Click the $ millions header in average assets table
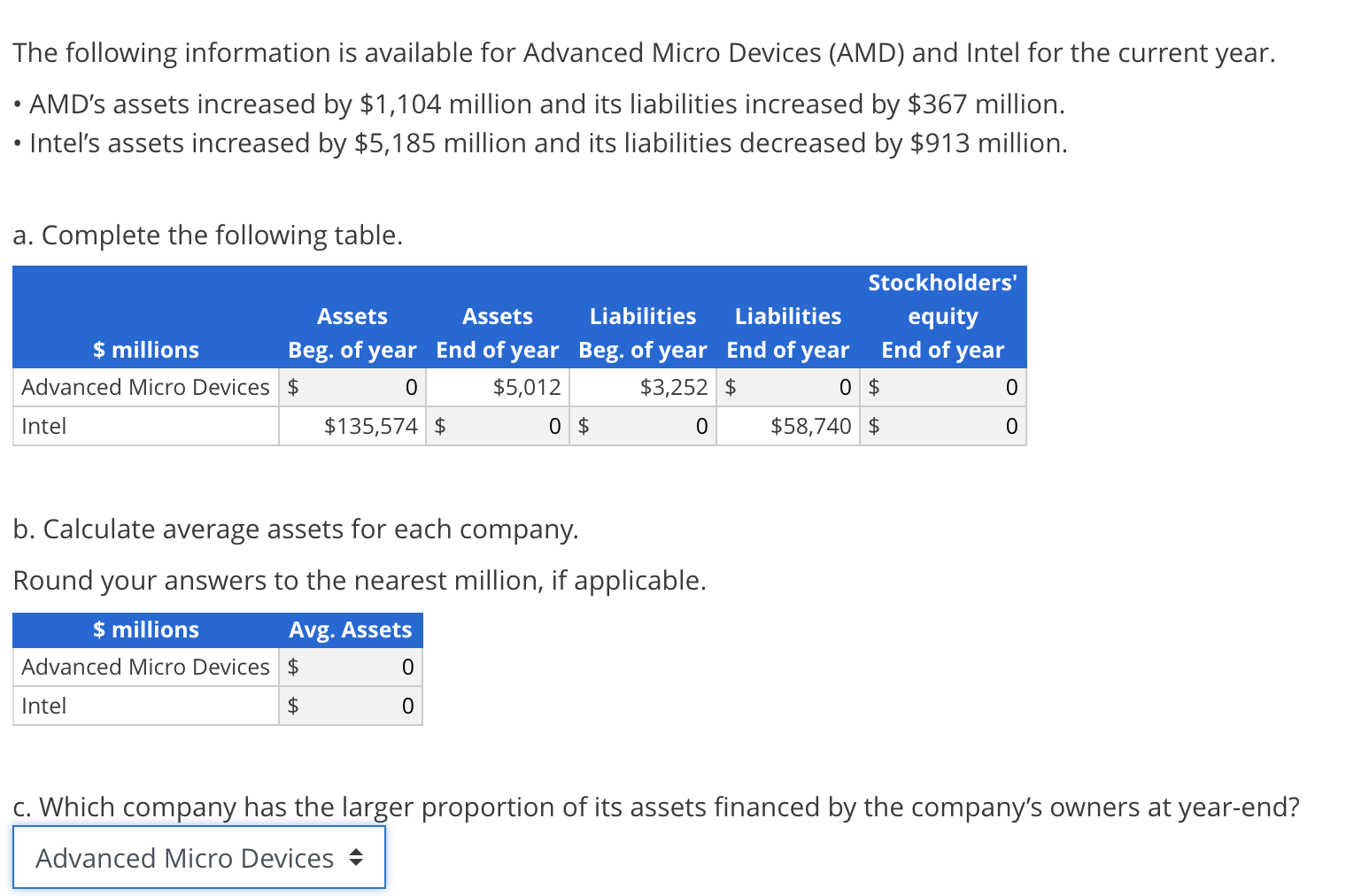Screen dimensions: 1346x896 [146, 630]
